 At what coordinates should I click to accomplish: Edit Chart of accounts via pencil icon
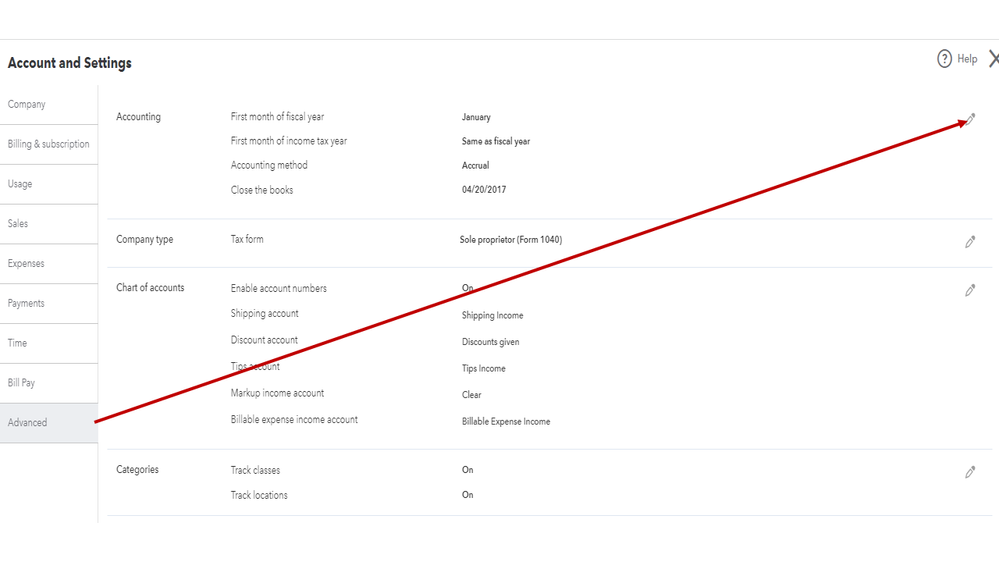point(970,290)
